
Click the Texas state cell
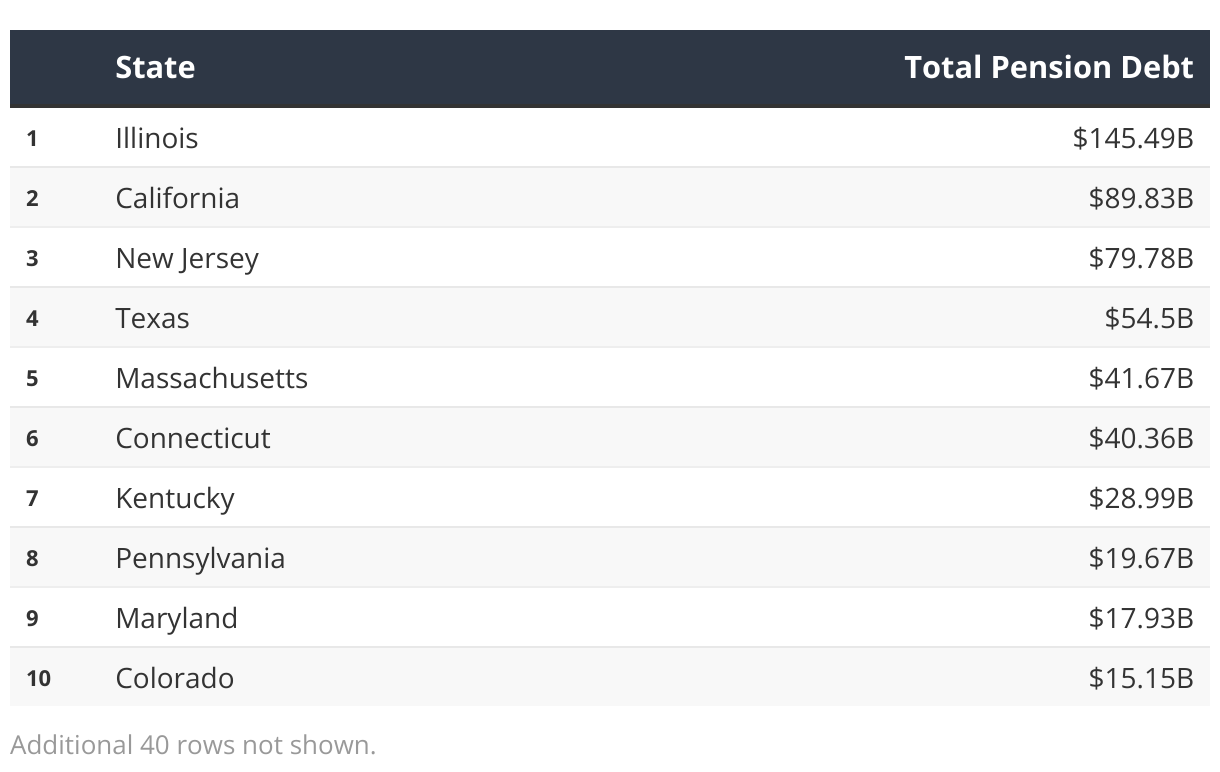[x=152, y=318]
